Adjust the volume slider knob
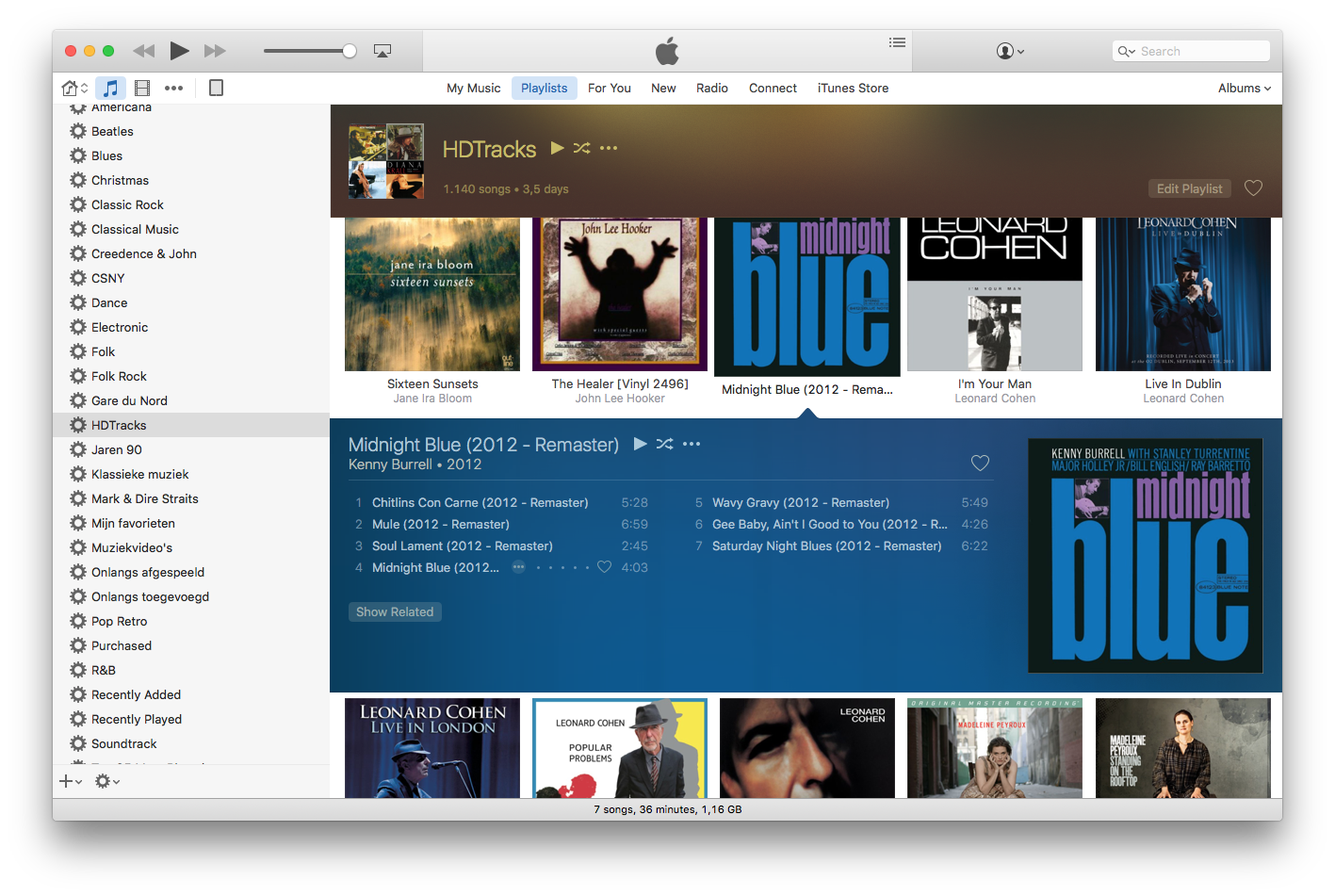Image resolution: width=1335 pixels, height=896 pixels. (x=350, y=51)
